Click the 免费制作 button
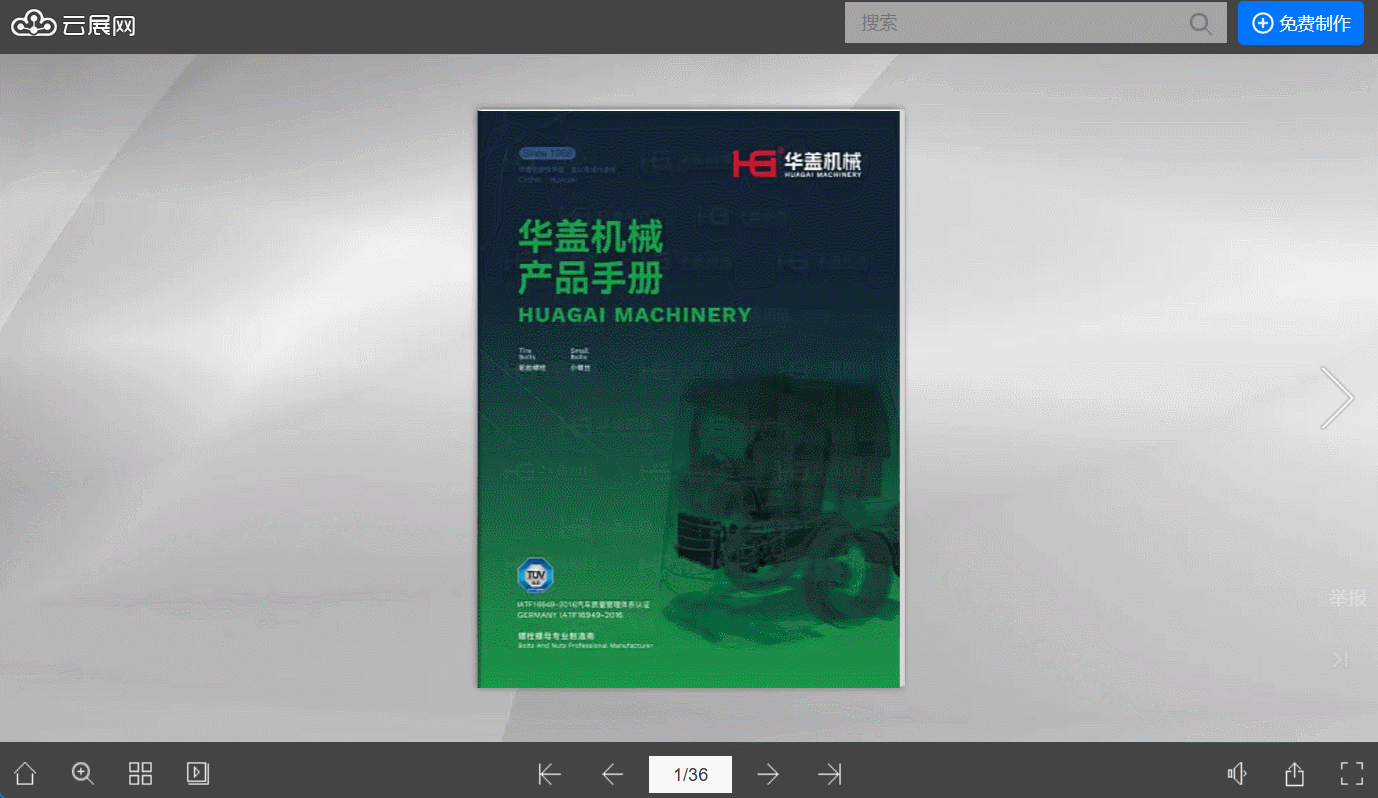The width and height of the screenshot is (1378, 798). pyautogui.click(x=1301, y=23)
